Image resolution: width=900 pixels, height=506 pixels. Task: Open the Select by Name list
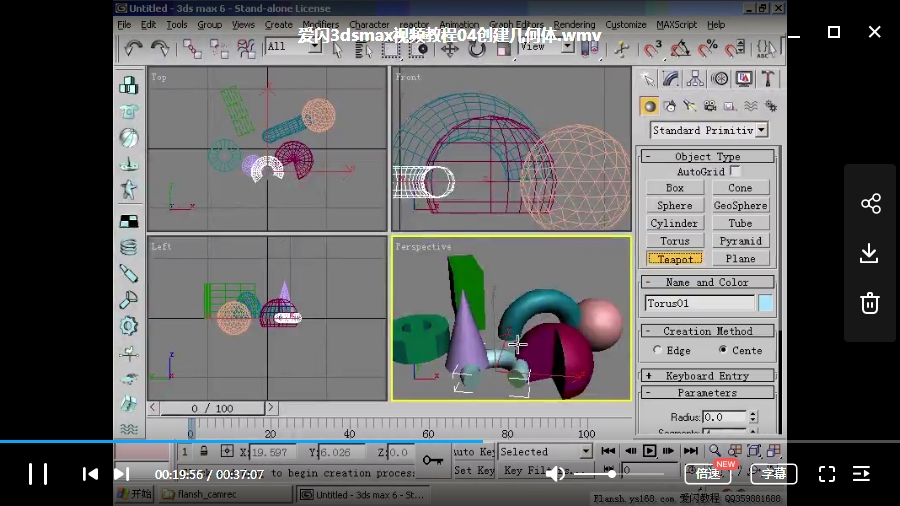pos(363,50)
